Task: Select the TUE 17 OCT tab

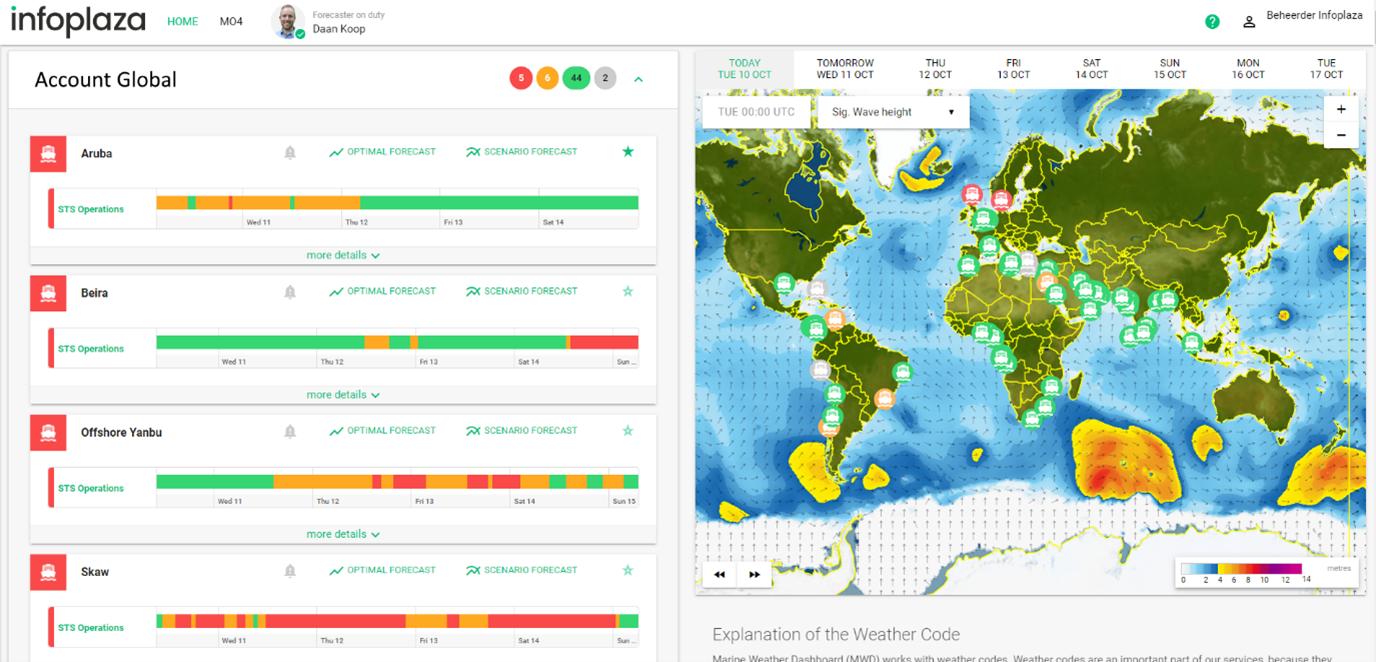Action: pos(1326,69)
